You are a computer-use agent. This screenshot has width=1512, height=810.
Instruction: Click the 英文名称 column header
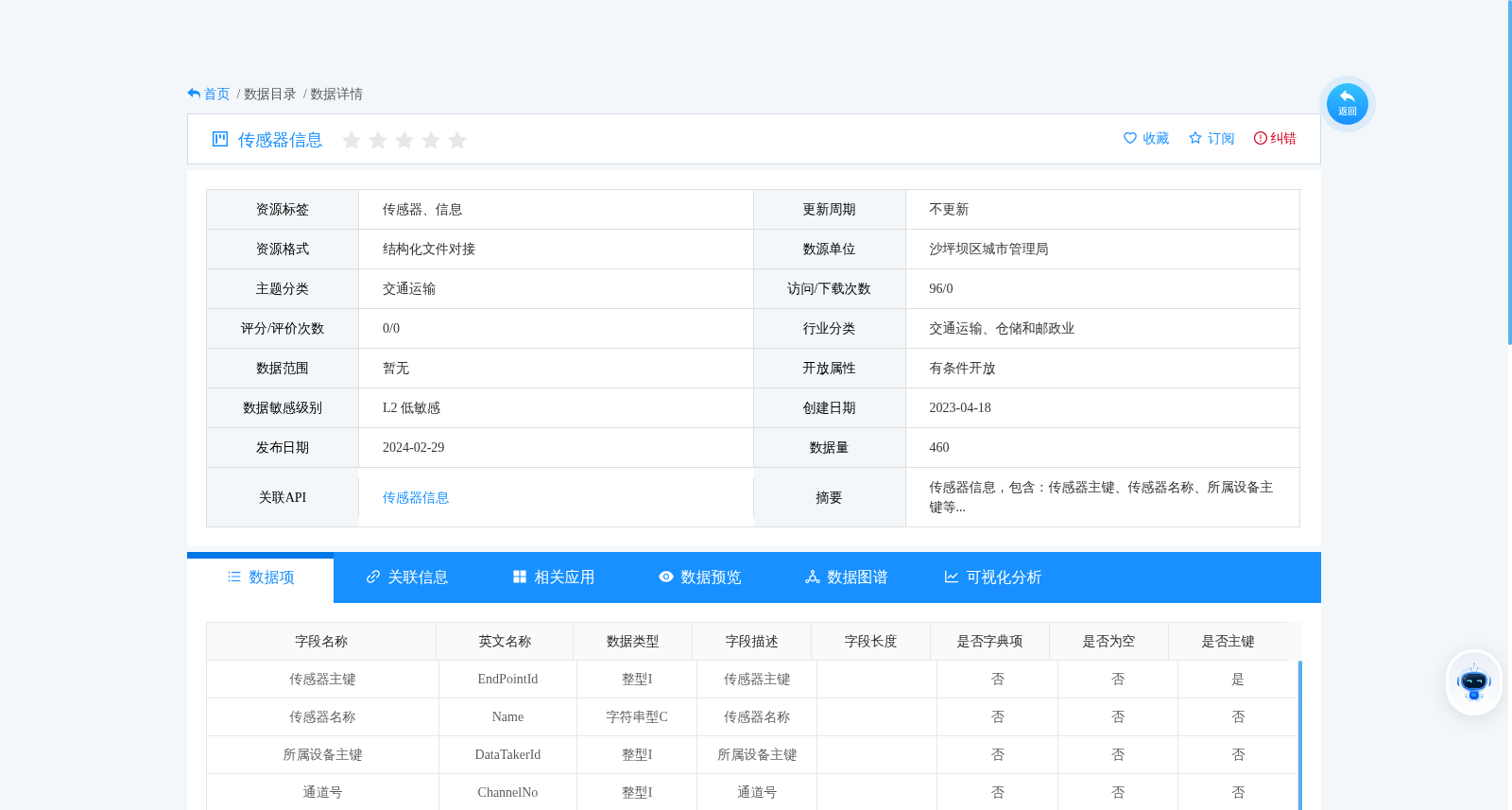point(505,642)
